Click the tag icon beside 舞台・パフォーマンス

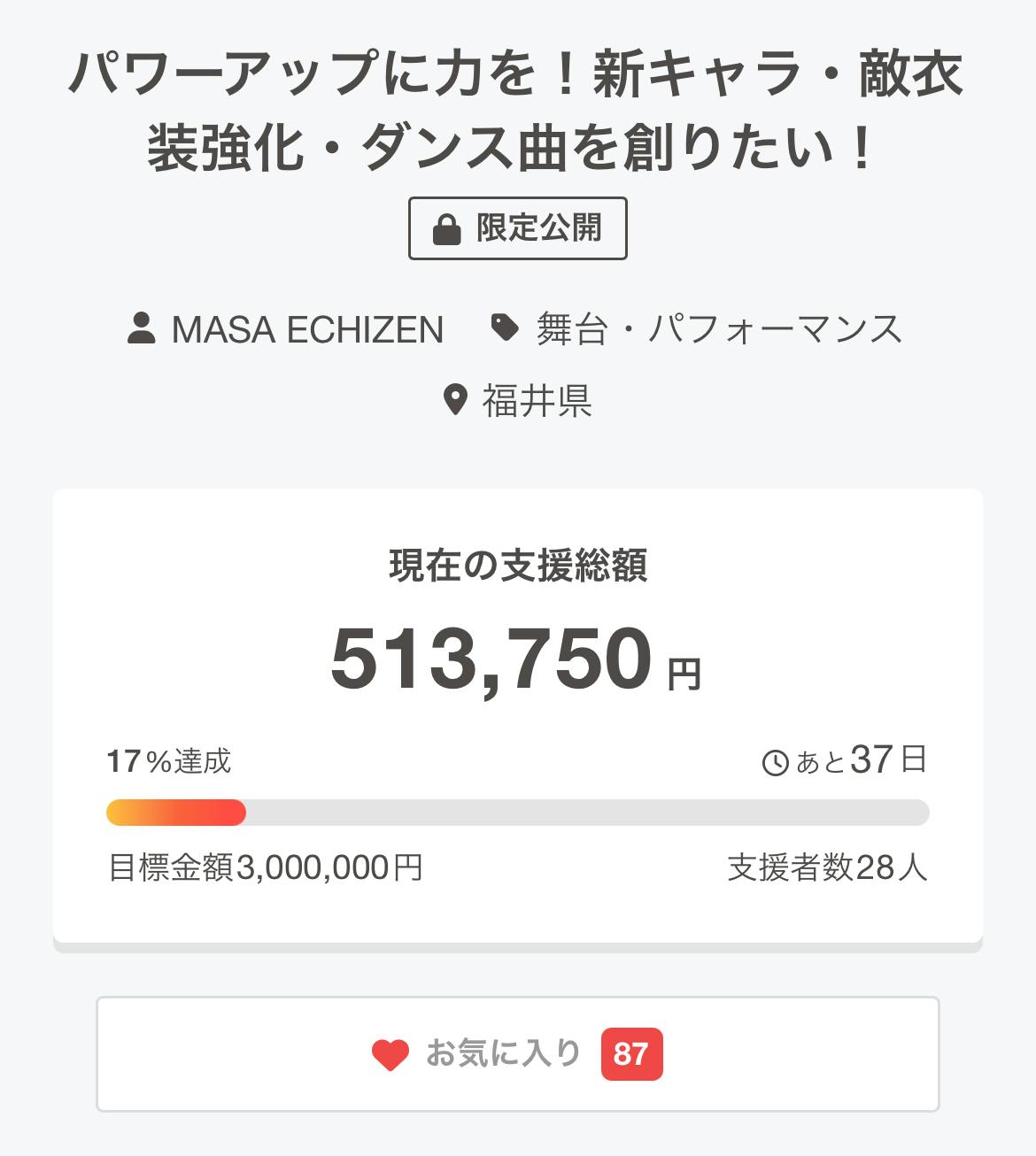(505, 328)
